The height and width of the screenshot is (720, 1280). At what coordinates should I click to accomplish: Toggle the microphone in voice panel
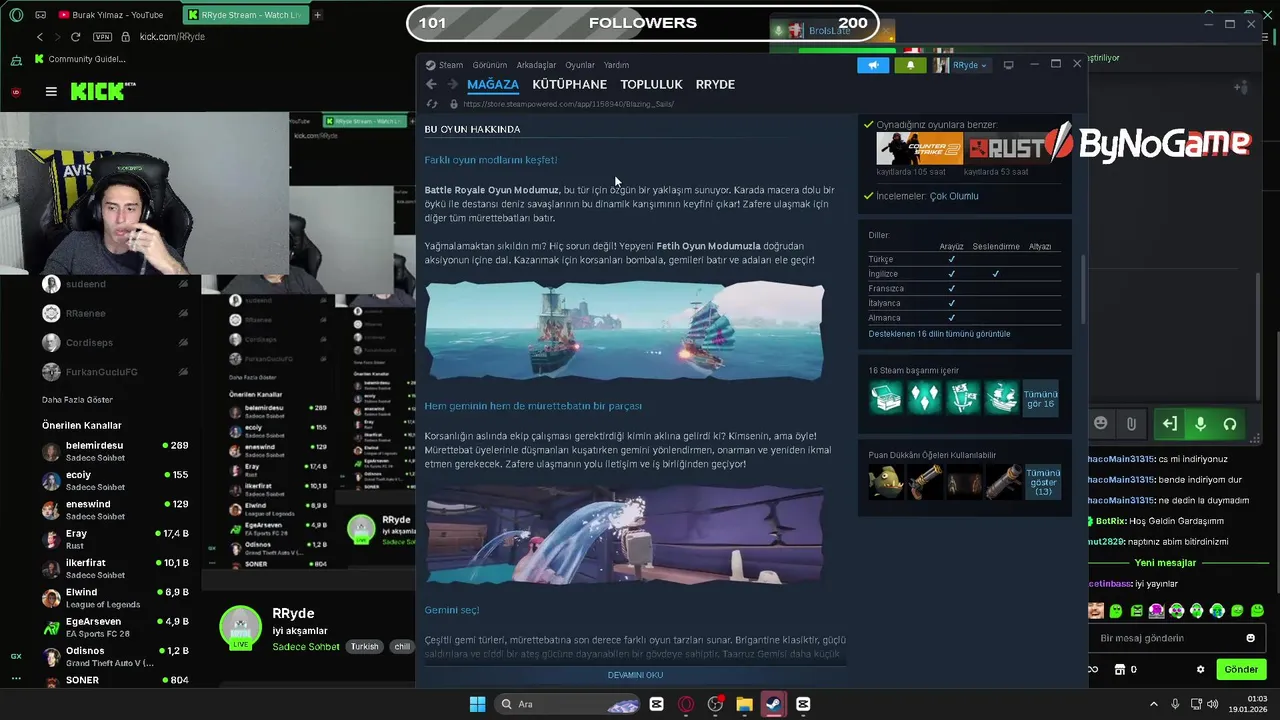point(1200,424)
